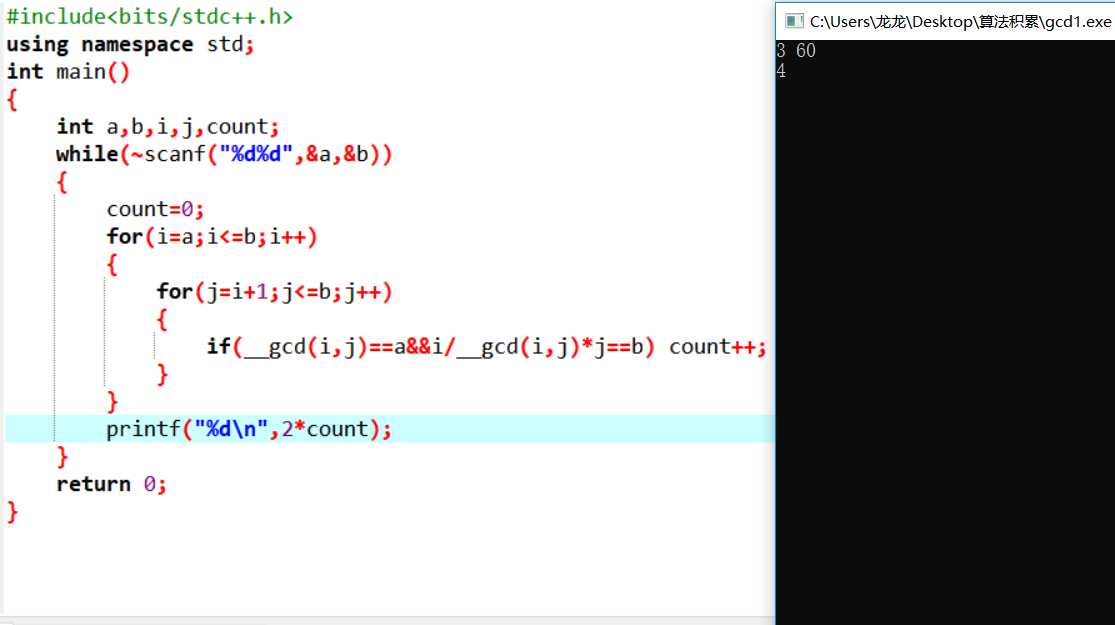
Task: Click the if(__gcd(i,j)==a... condition line
Action: (486, 347)
